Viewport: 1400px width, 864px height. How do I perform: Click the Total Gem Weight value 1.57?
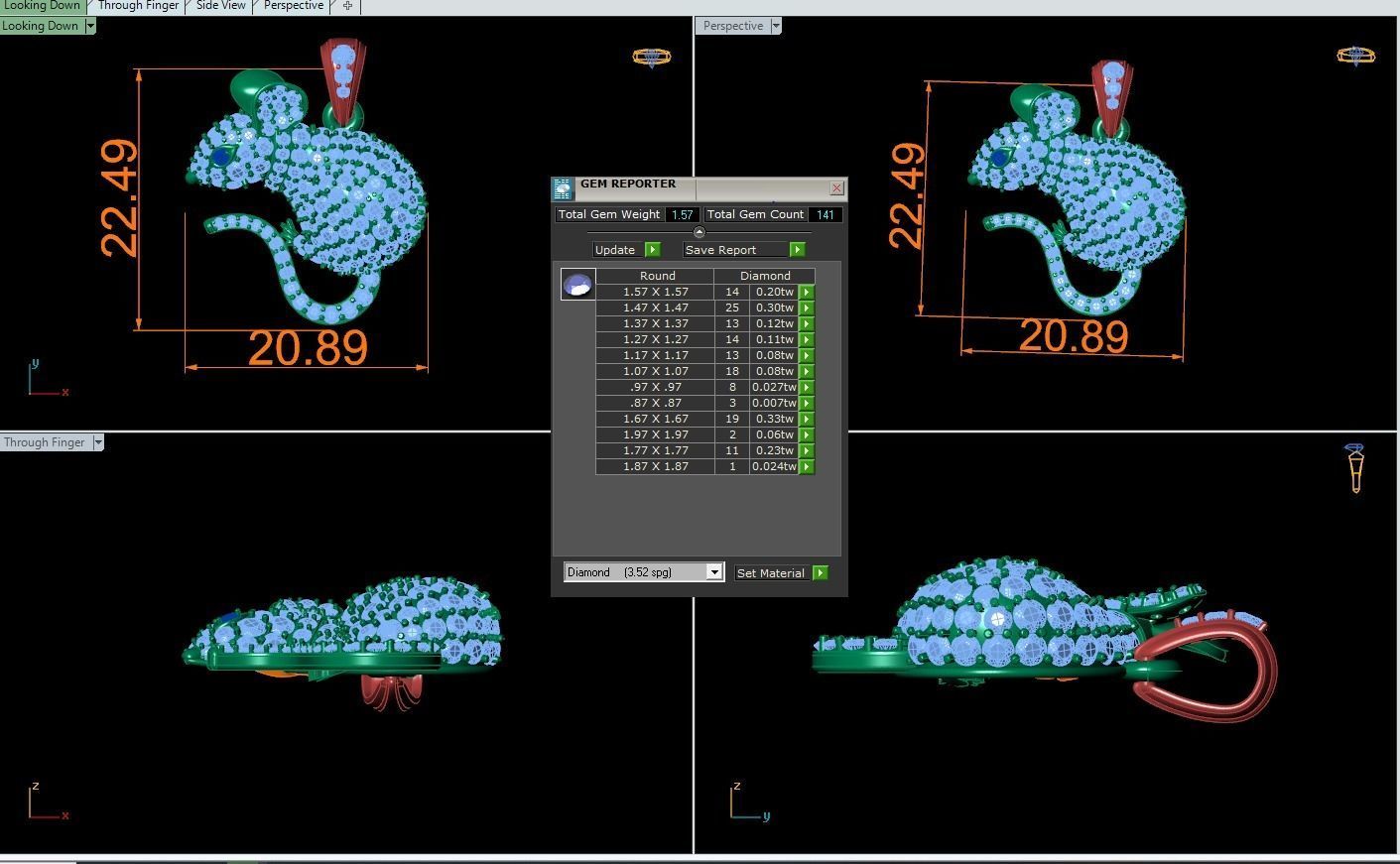click(682, 214)
